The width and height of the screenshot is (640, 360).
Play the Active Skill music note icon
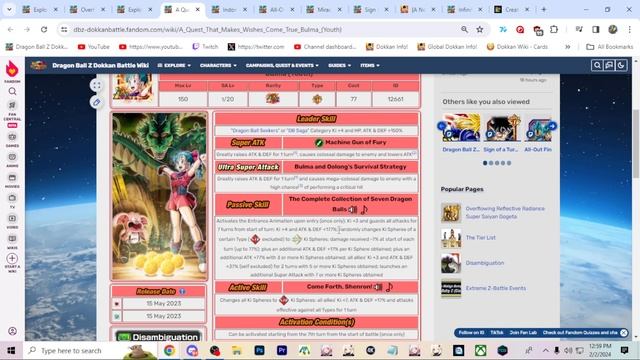(389, 287)
